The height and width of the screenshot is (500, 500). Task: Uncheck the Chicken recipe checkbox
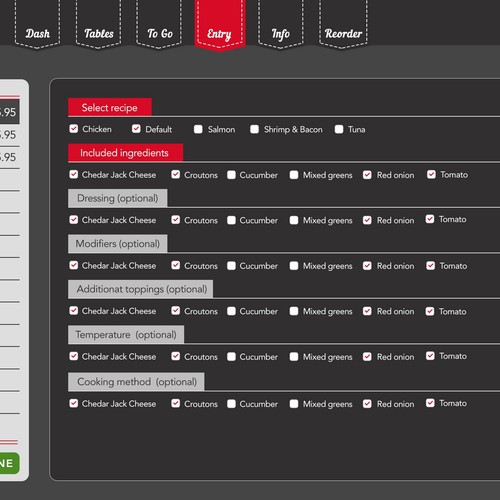[74, 129]
